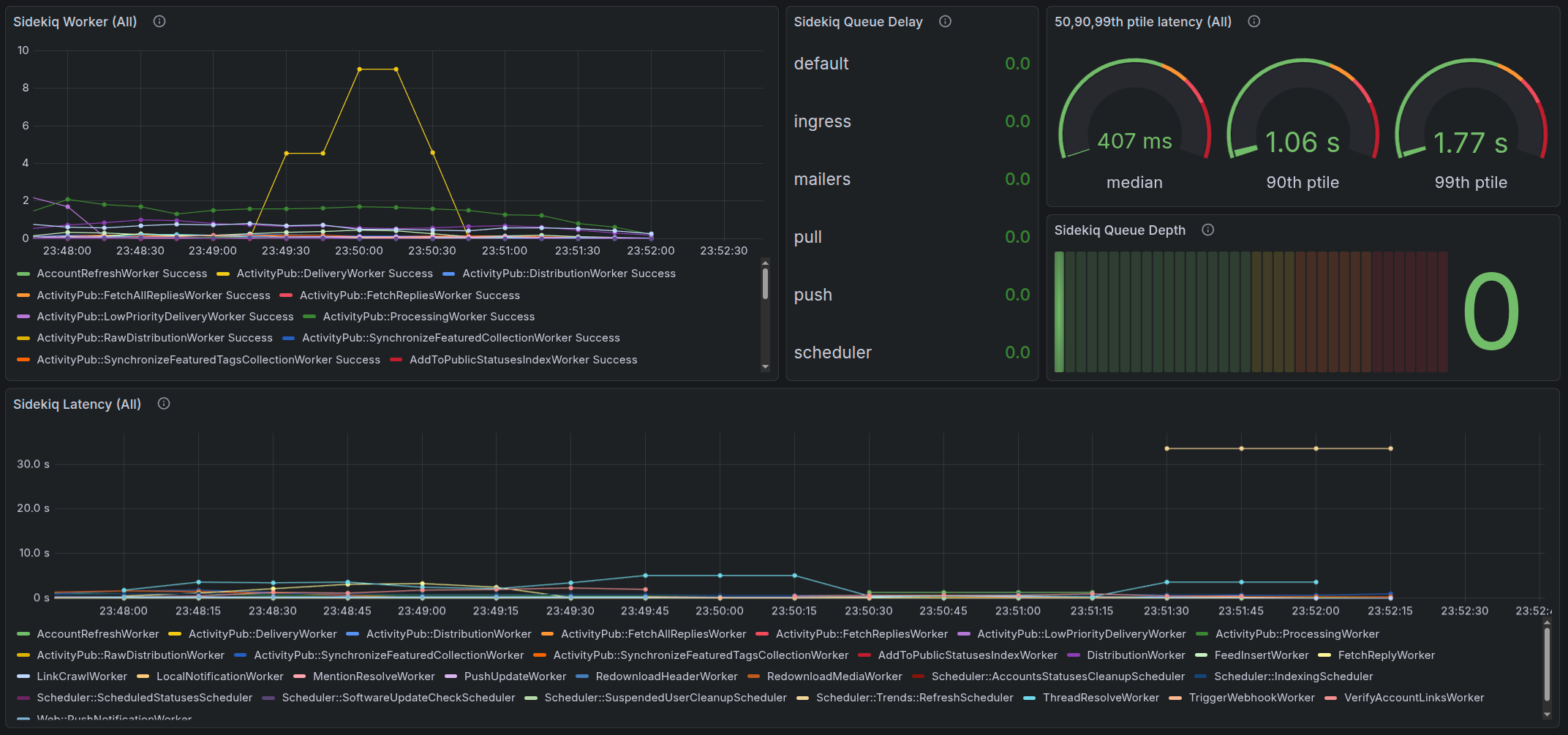Toggle AccountRefreshWorker Success series in legend
This screenshot has width=1568, height=735.
[121, 274]
